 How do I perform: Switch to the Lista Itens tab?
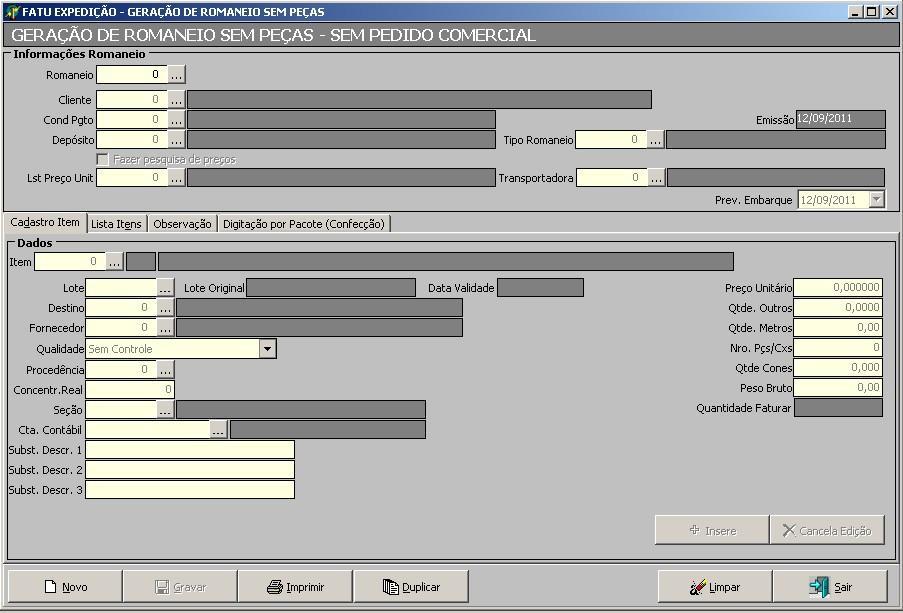[116, 224]
